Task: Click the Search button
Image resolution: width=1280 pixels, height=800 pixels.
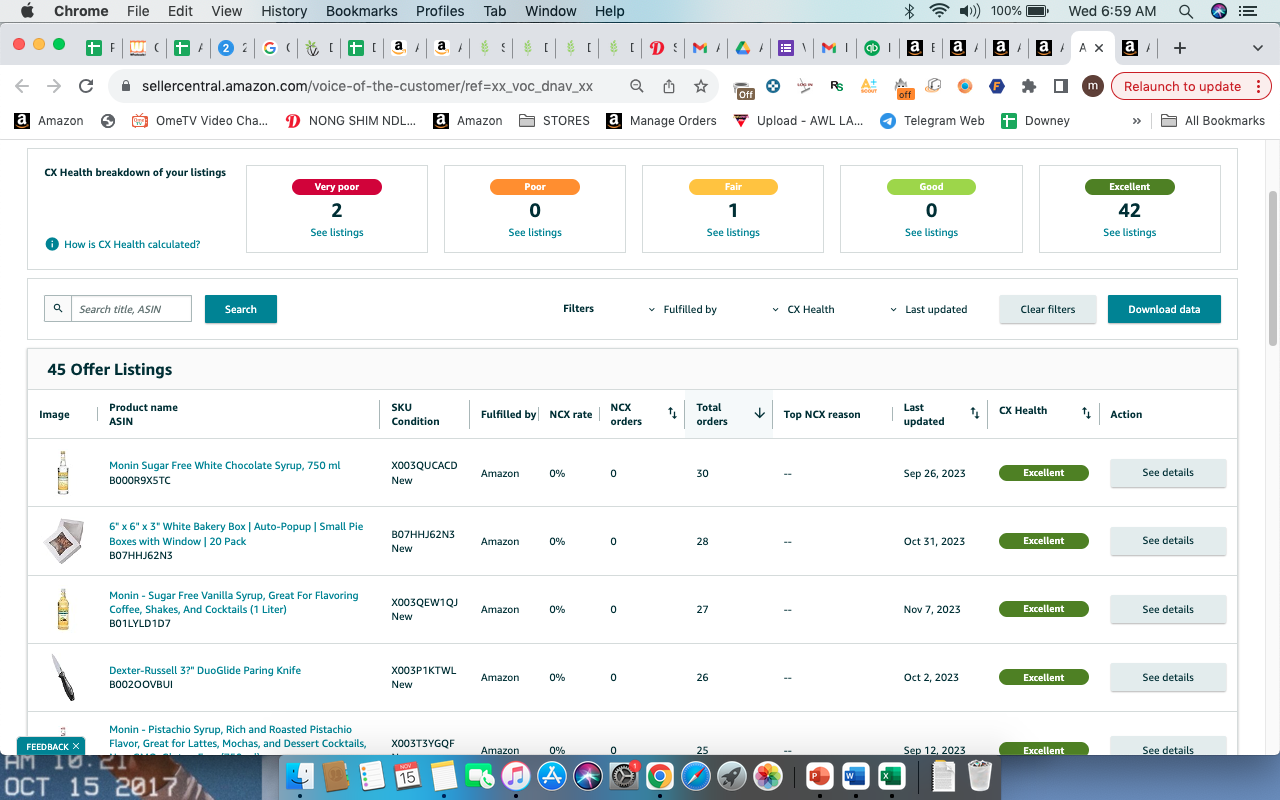Action: 241,309
